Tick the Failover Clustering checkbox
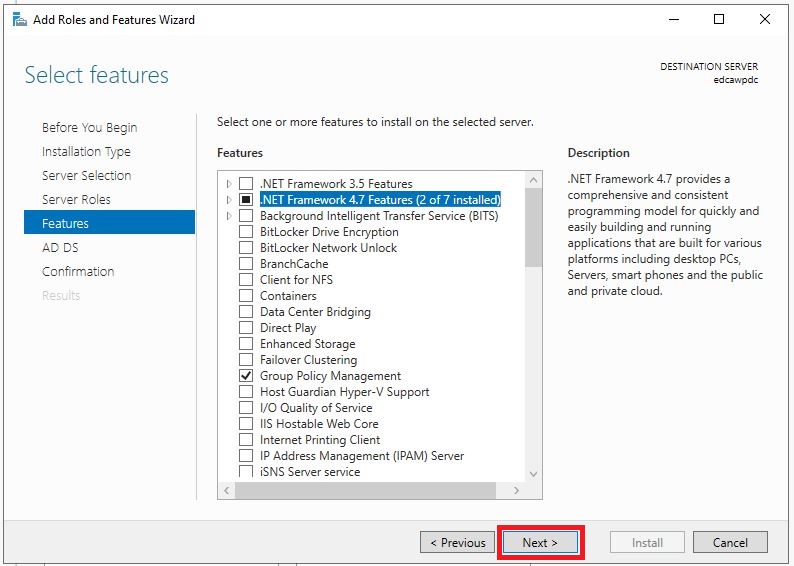This screenshot has height=566, width=794. pyautogui.click(x=246, y=360)
